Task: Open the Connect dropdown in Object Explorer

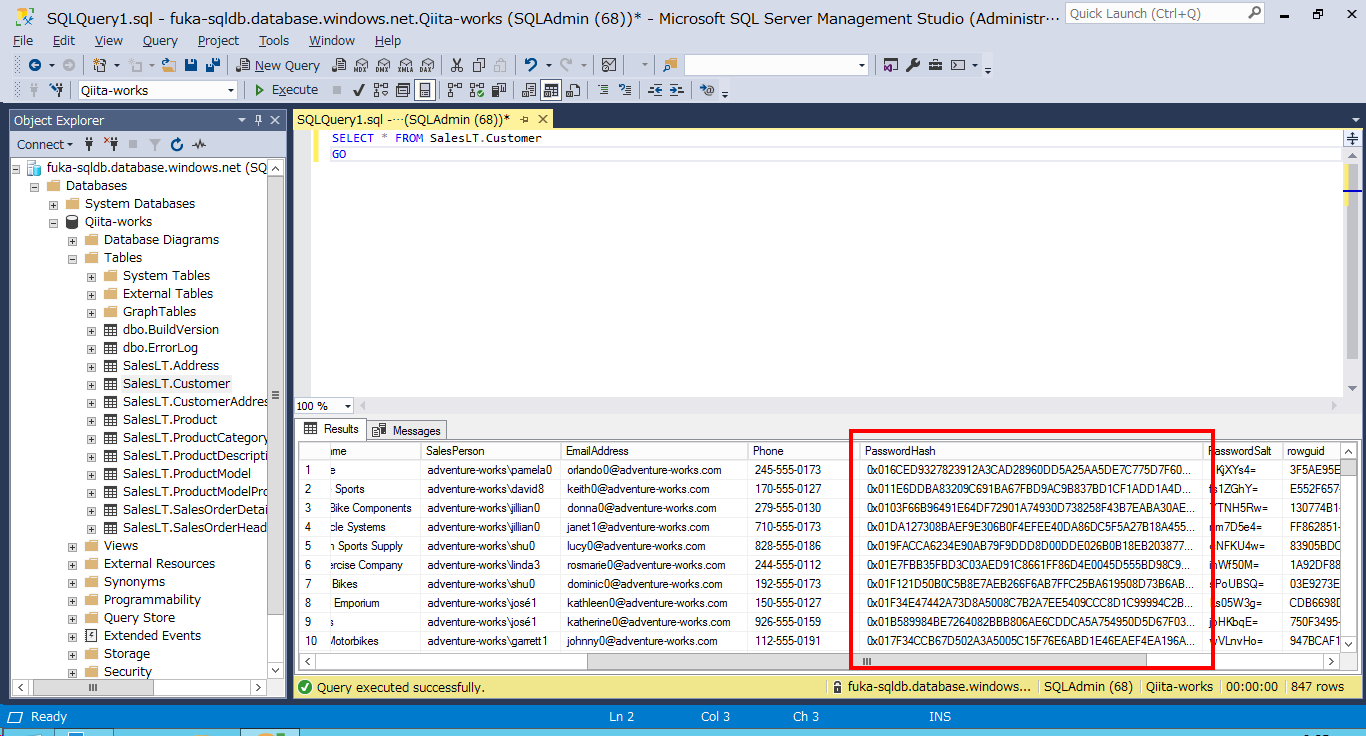Action: coord(44,144)
